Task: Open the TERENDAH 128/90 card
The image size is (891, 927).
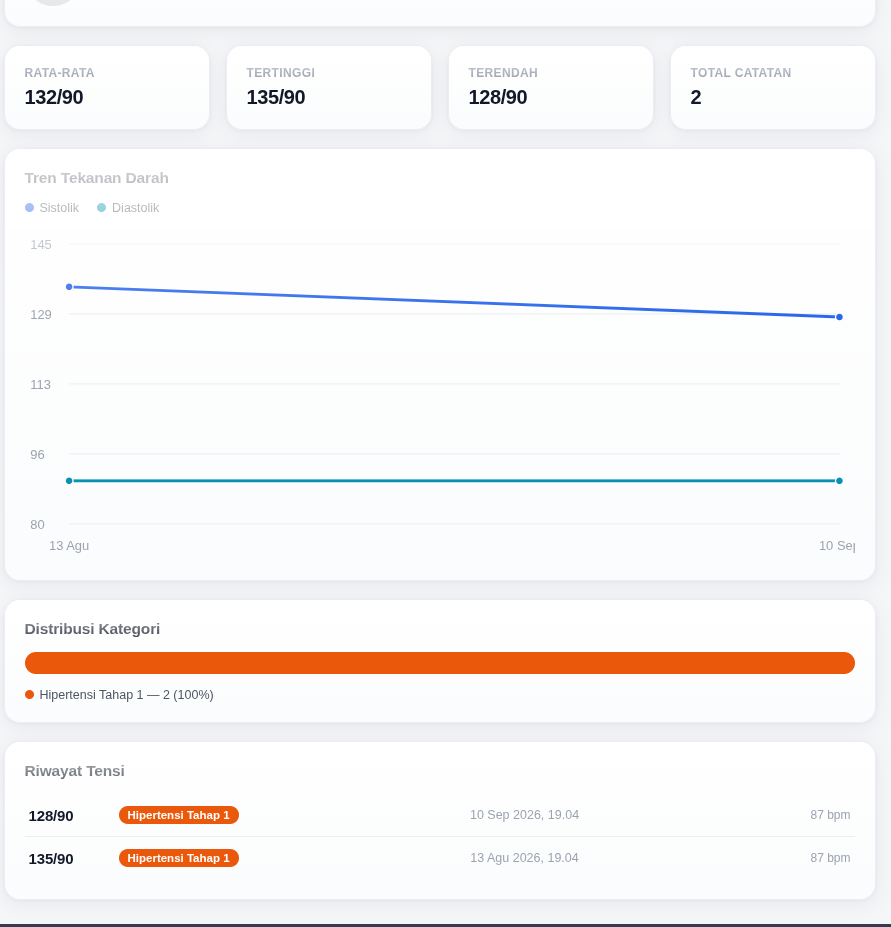Action: (x=551, y=87)
